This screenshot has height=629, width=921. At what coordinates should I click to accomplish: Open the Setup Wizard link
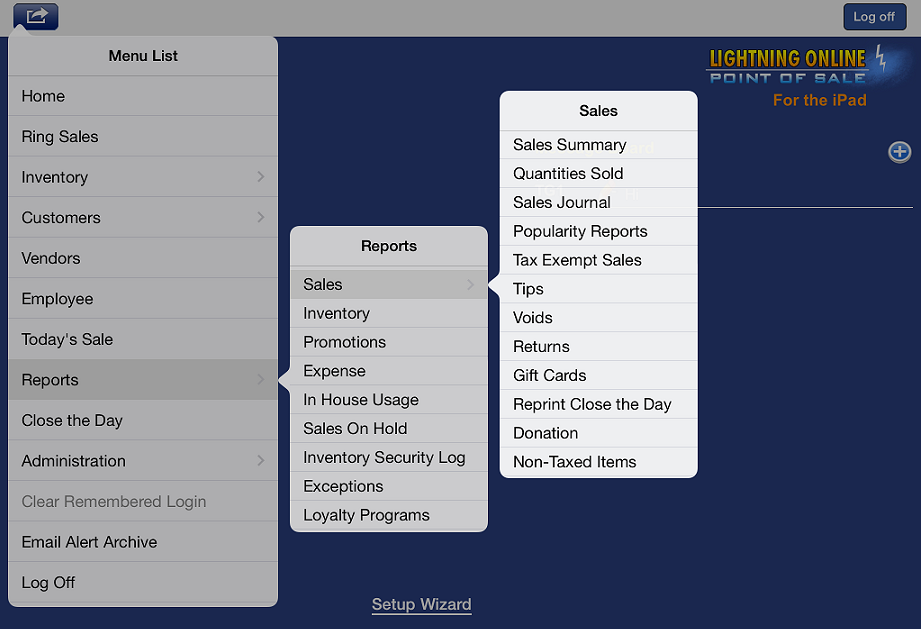click(421, 604)
